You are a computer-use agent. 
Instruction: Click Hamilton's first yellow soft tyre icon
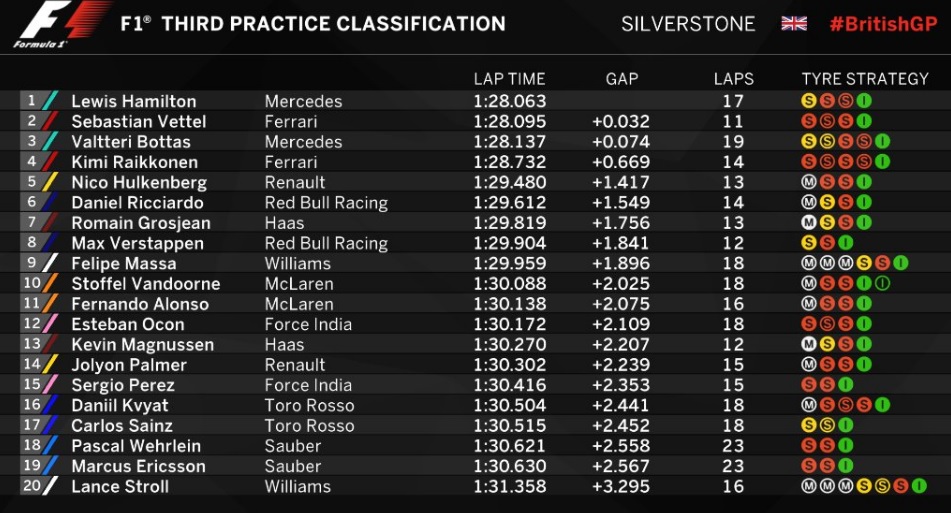pos(808,101)
